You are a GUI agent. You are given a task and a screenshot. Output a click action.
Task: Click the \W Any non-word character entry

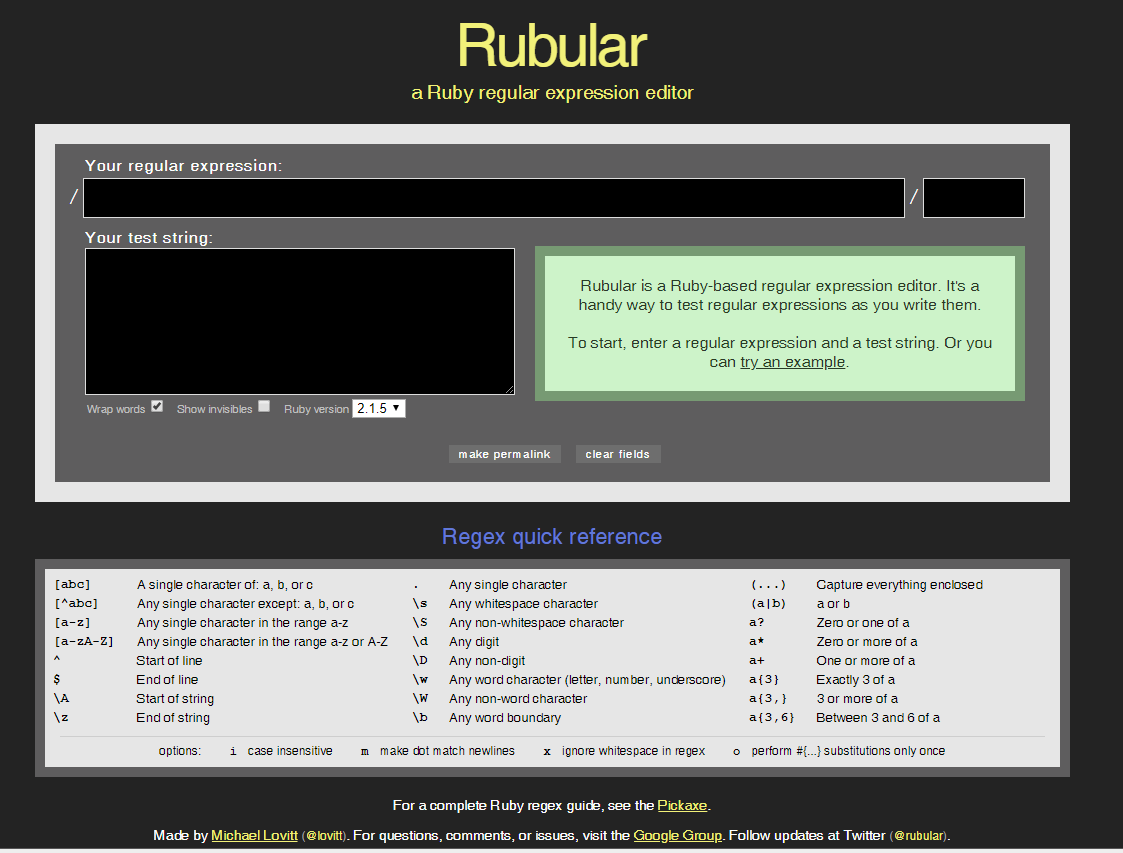click(x=499, y=698)
